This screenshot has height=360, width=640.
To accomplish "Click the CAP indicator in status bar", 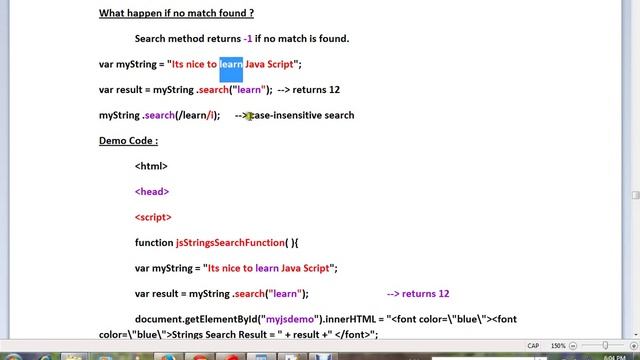I will coord(533,346).
